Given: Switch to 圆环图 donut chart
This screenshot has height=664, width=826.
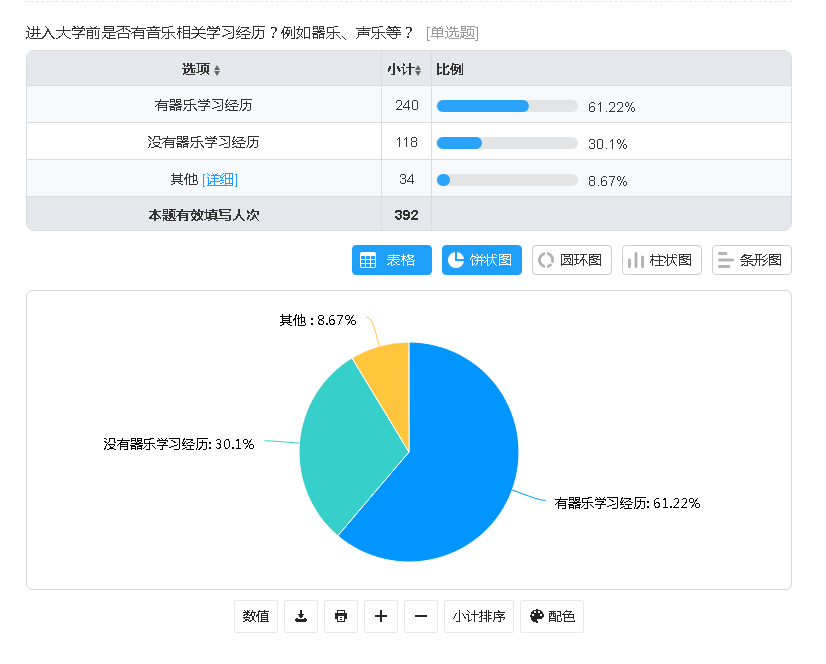Looking at the screenshot, I should coord(571,260).
